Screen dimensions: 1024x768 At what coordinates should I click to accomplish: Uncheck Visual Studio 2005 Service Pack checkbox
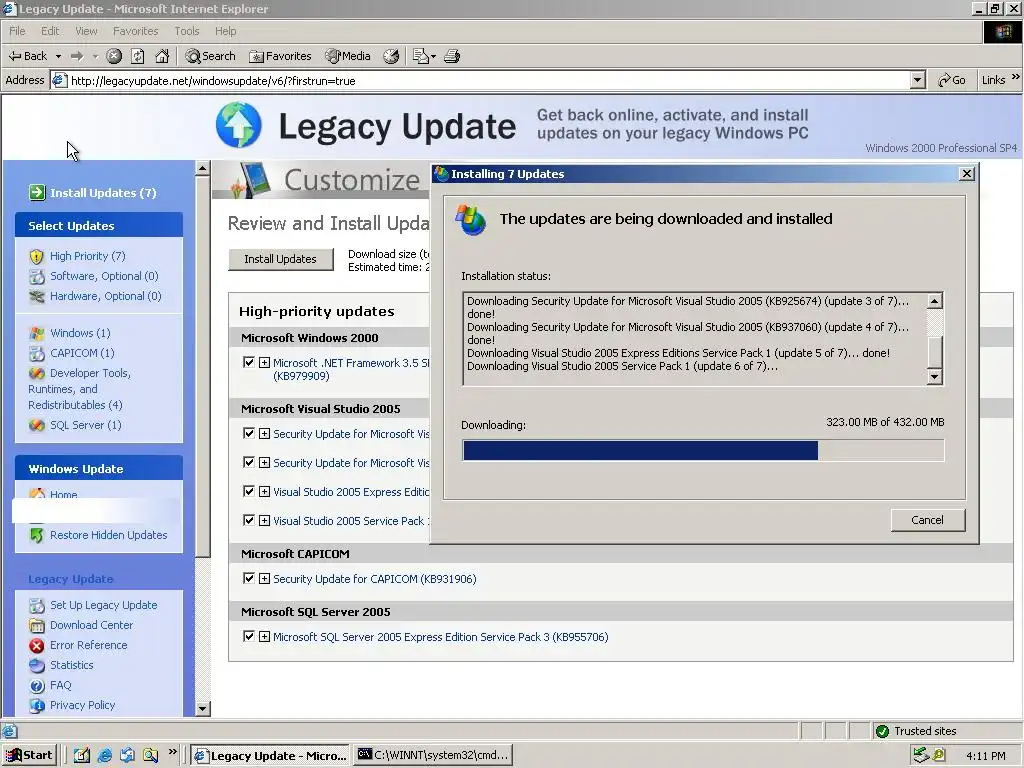248,520
